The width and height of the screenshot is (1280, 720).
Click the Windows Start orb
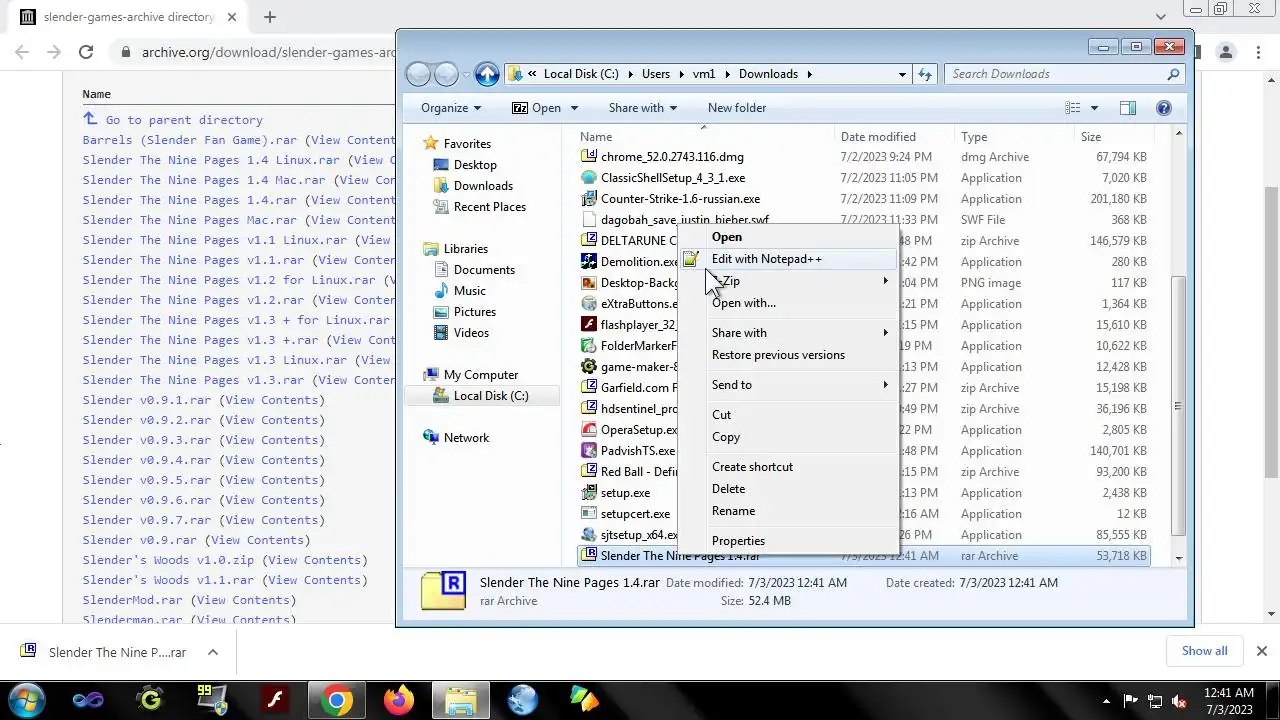pos(26,700)
